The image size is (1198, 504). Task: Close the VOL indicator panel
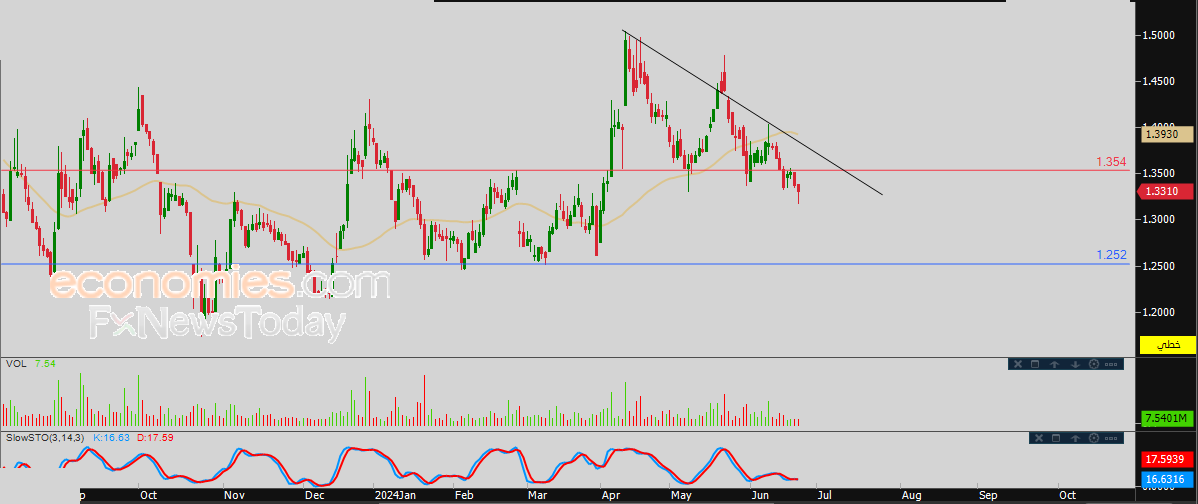click(x=1018, y=364)
